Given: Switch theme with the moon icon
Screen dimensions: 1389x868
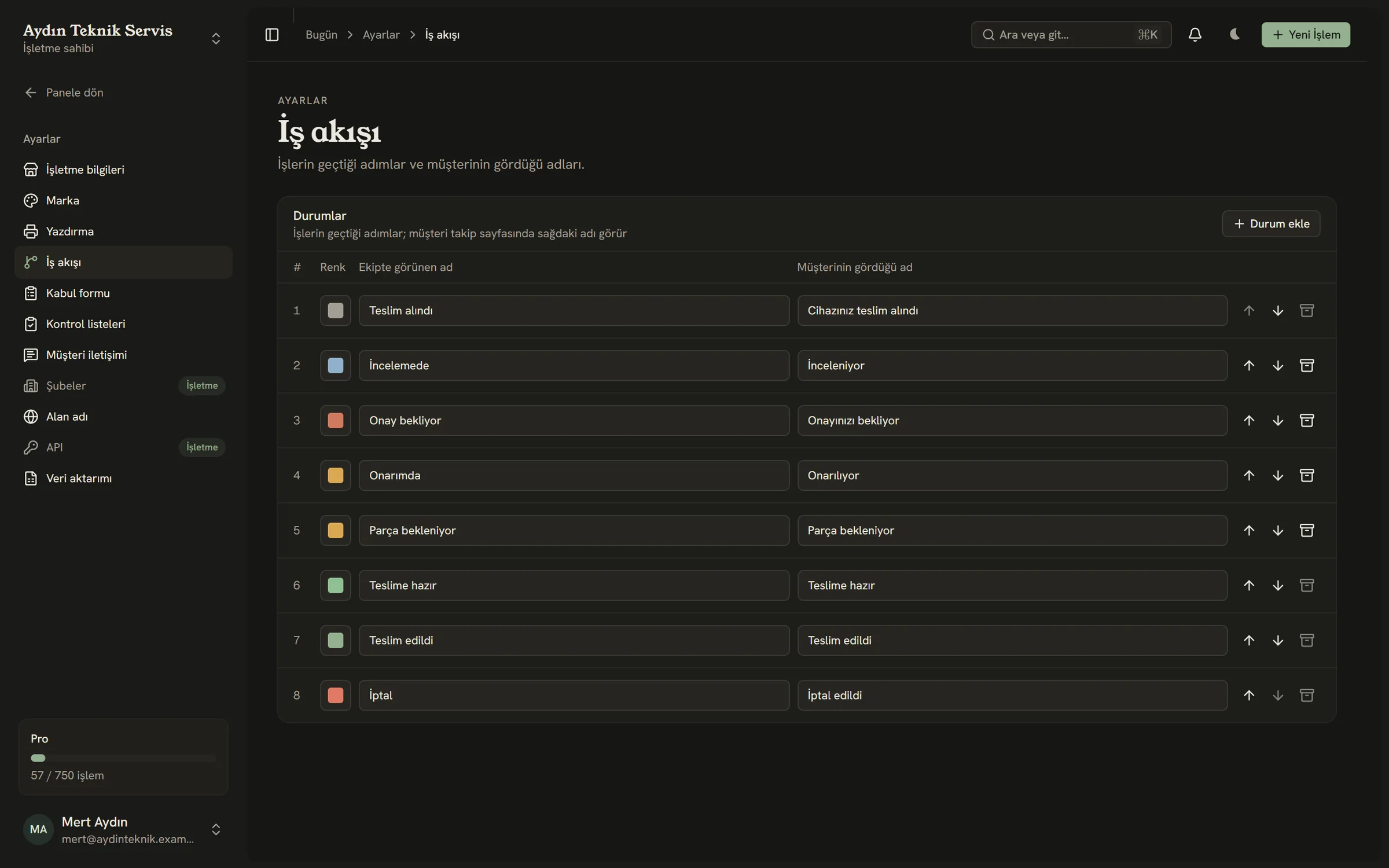Looking at the screenshot, I should click(x=1234, y=35).
